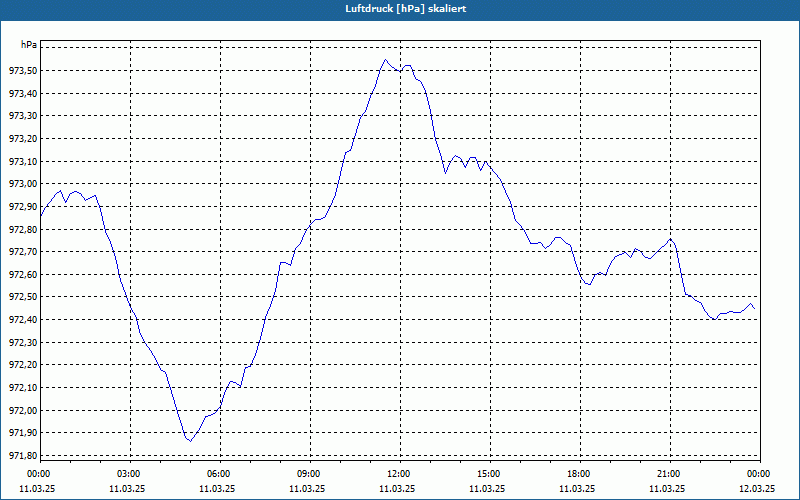Click the 00:00 time label dated 12.03.25
Image resolution: width=800 pixels, height=500 pixels.
[x=759, y=474]
